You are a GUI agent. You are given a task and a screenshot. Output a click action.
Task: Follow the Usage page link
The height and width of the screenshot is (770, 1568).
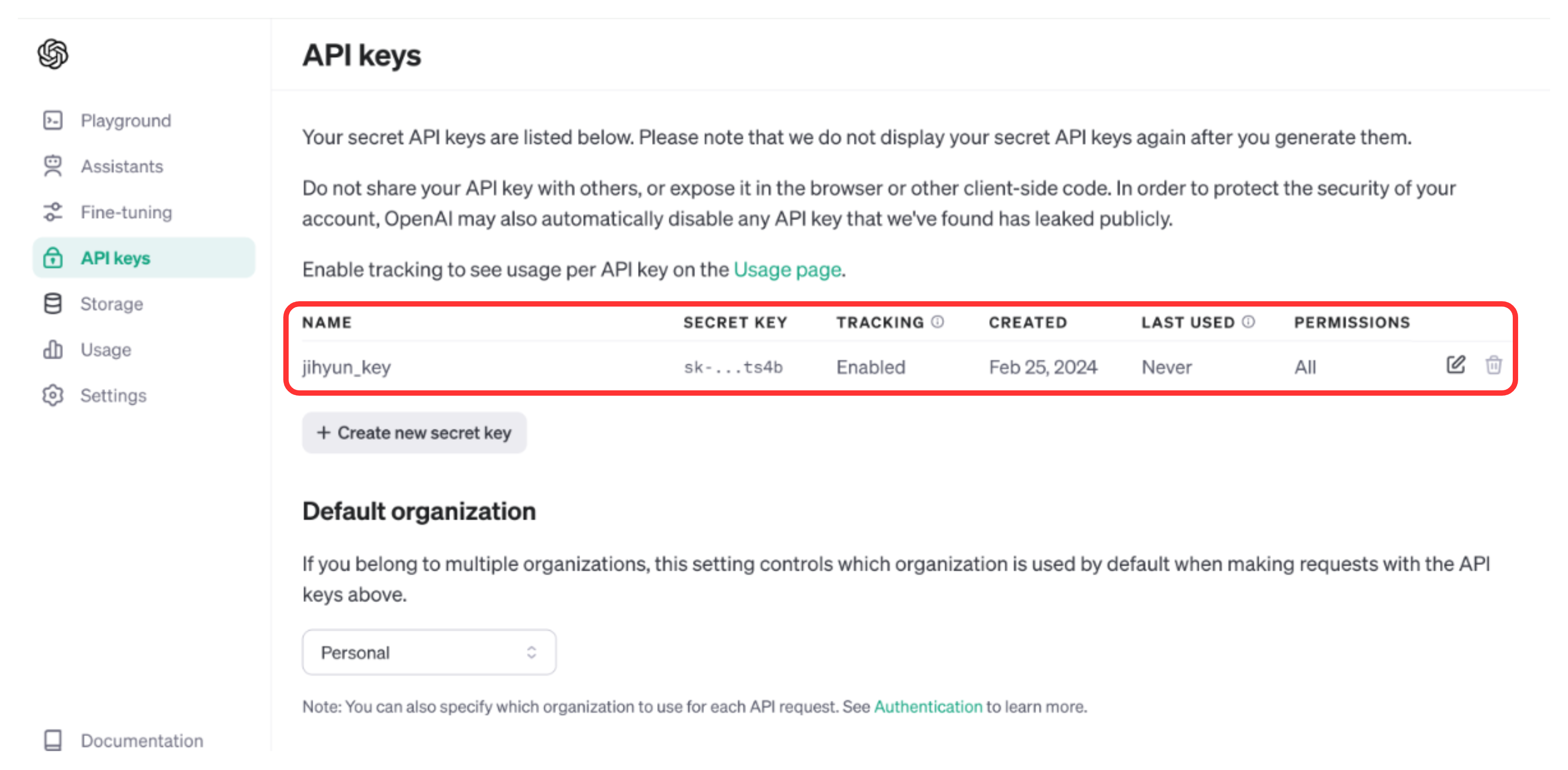click(x=788, y=269)
